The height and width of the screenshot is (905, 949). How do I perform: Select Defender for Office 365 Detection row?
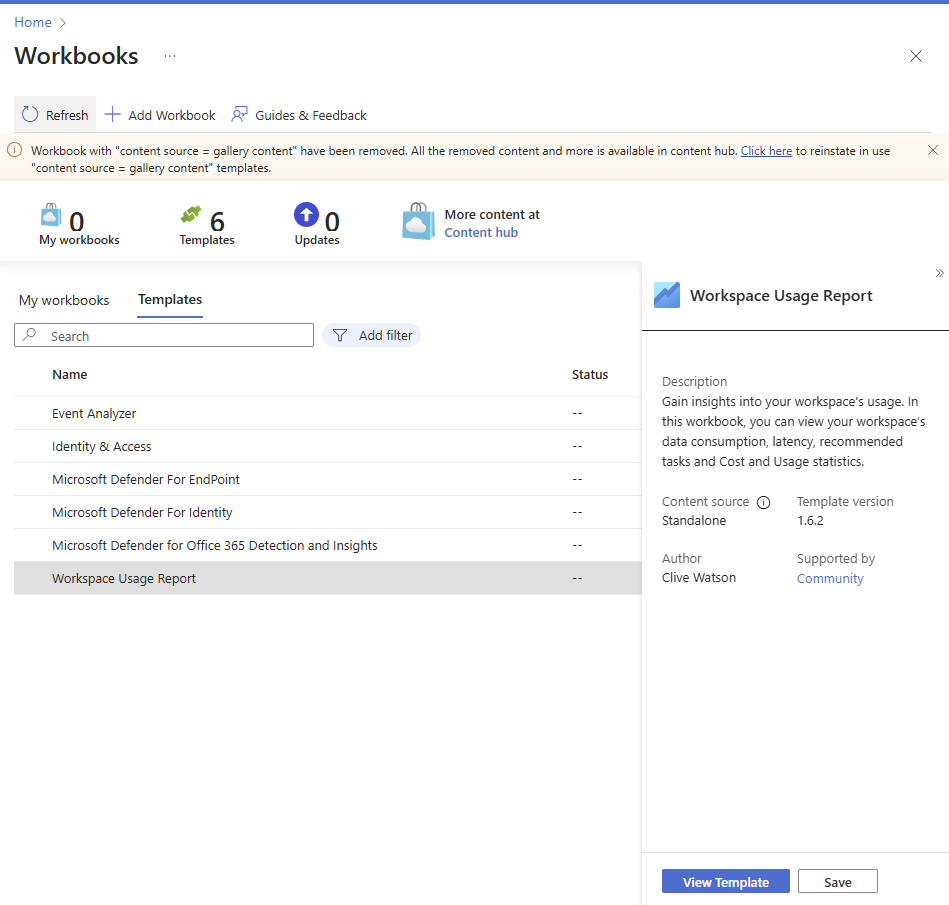327,545
